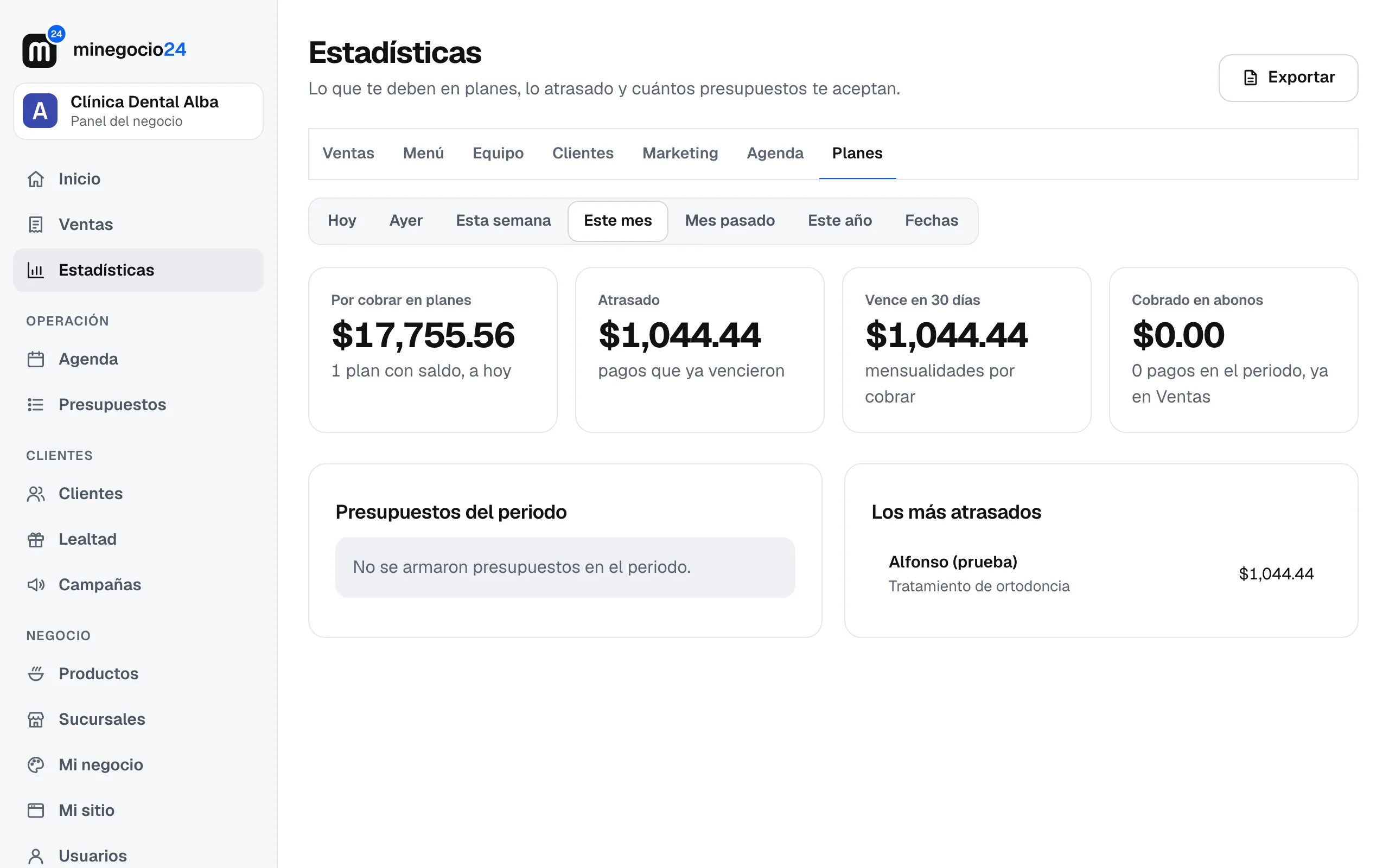The height and width of the screenshot is (868, 1389).
Task: Open the Fechas custom date filter
Action: [931, 221]
